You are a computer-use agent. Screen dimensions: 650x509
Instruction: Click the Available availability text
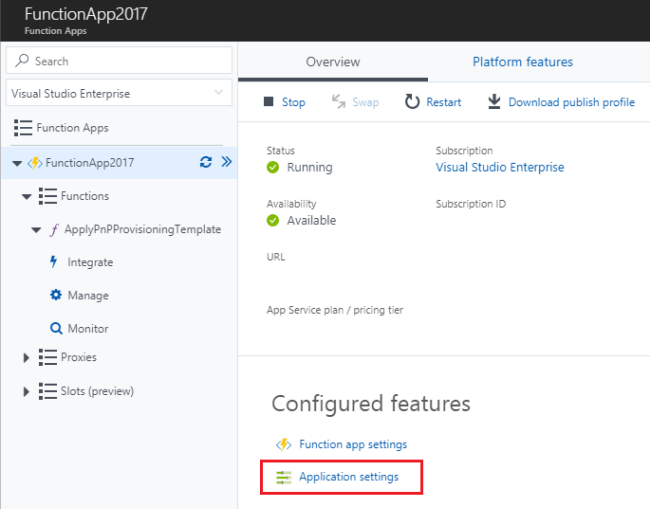tap(311, 221)
